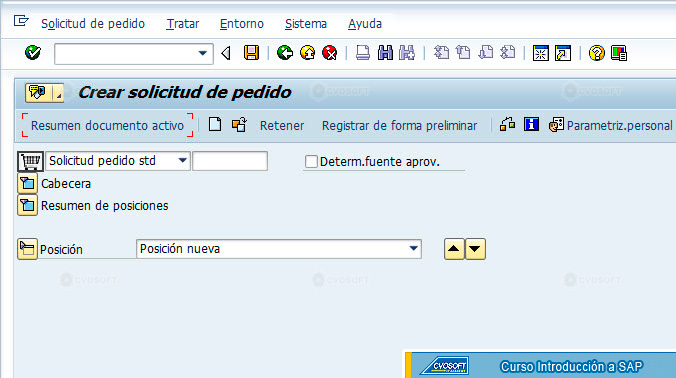676x378 pixels.
Task: Click the Customize Local Layout icon
Action: pos(619,53)
